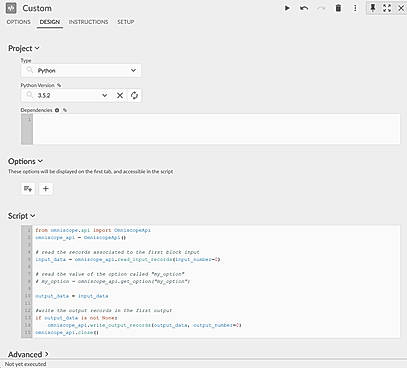Go to the SETUP tab
Image resolution: width=407 pixels, height=368 pixels.
point(125,22)
